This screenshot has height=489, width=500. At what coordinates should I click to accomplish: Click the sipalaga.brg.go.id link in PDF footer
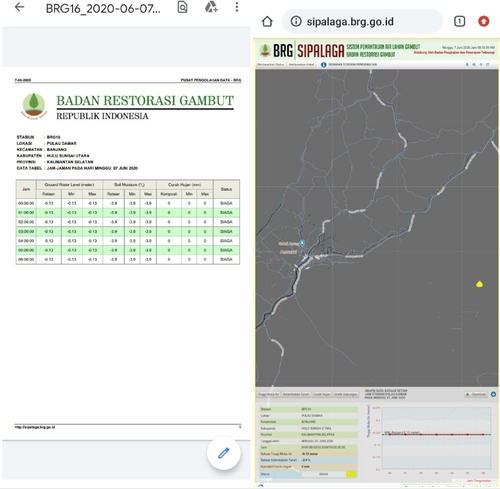[x=35, y=427]
